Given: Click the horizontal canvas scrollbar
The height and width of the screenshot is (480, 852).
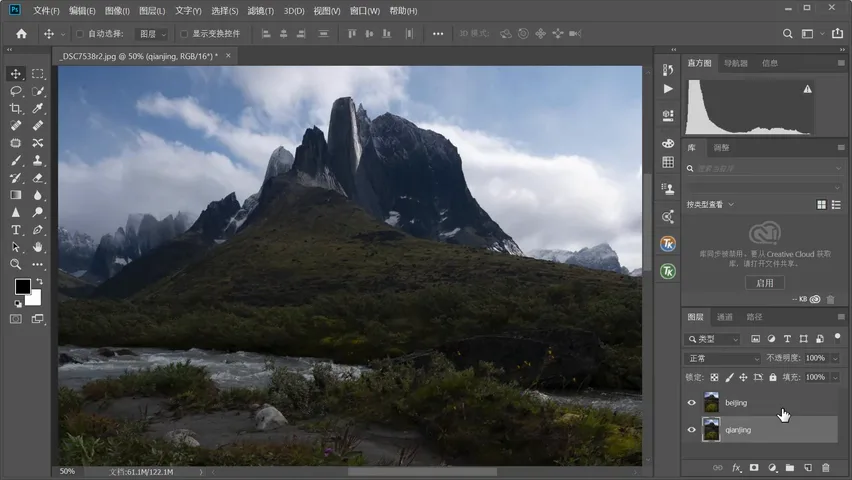Looking at the screenshot, I should [422, 472].
